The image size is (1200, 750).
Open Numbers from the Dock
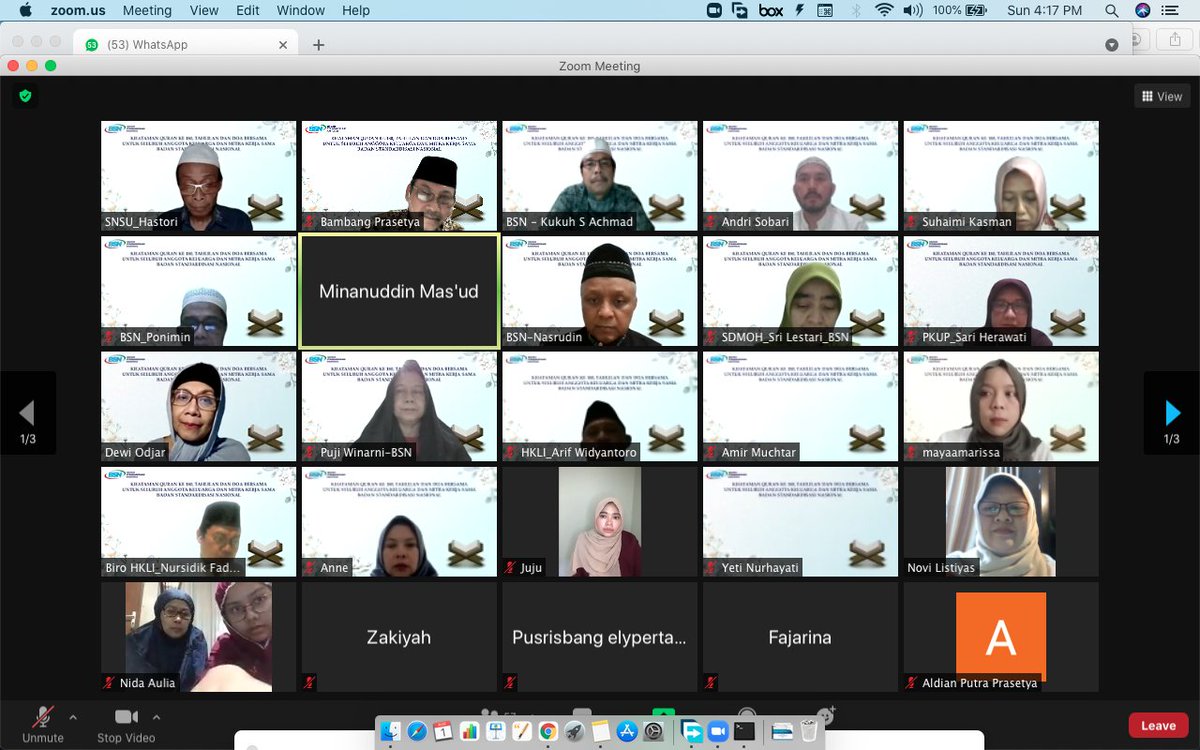point(469,732)
